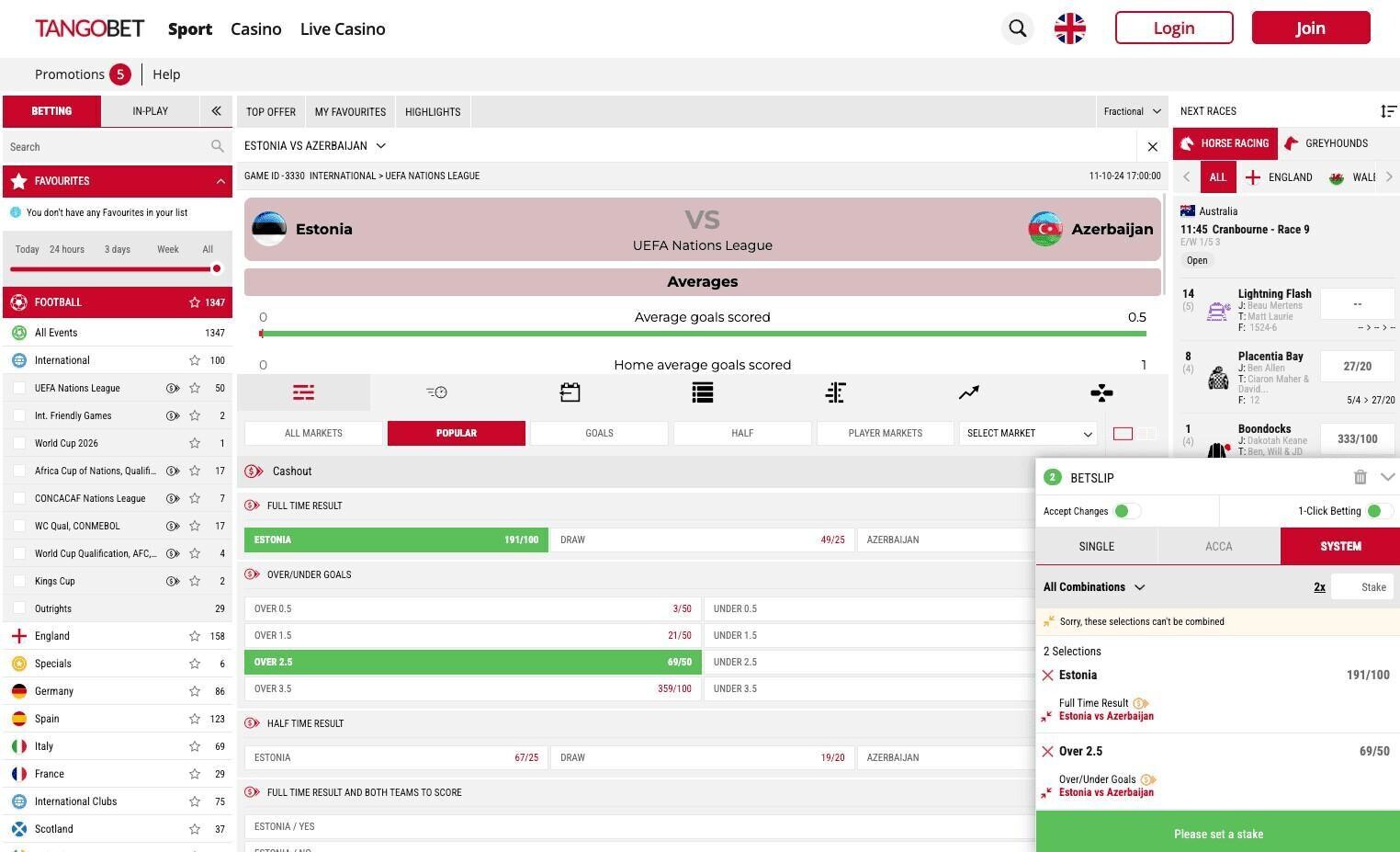Open the trend line chart icon tab
The height and width of the screenshot is (852, 1400).
click(x=968, y=392)
